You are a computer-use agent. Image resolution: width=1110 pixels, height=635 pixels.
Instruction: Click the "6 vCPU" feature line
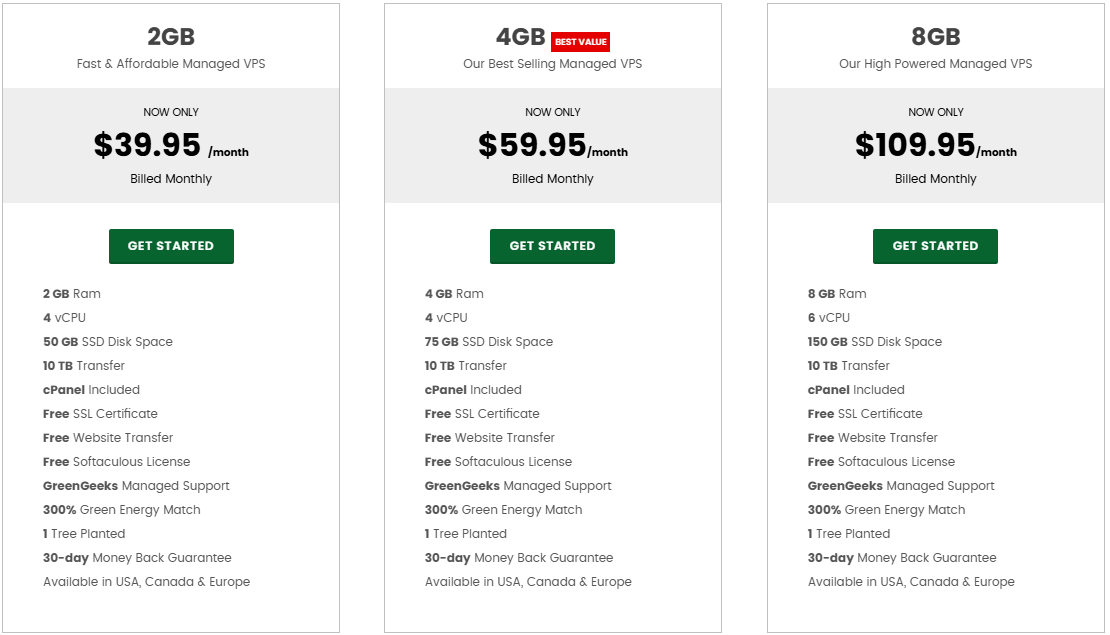(x=829, y=318)
